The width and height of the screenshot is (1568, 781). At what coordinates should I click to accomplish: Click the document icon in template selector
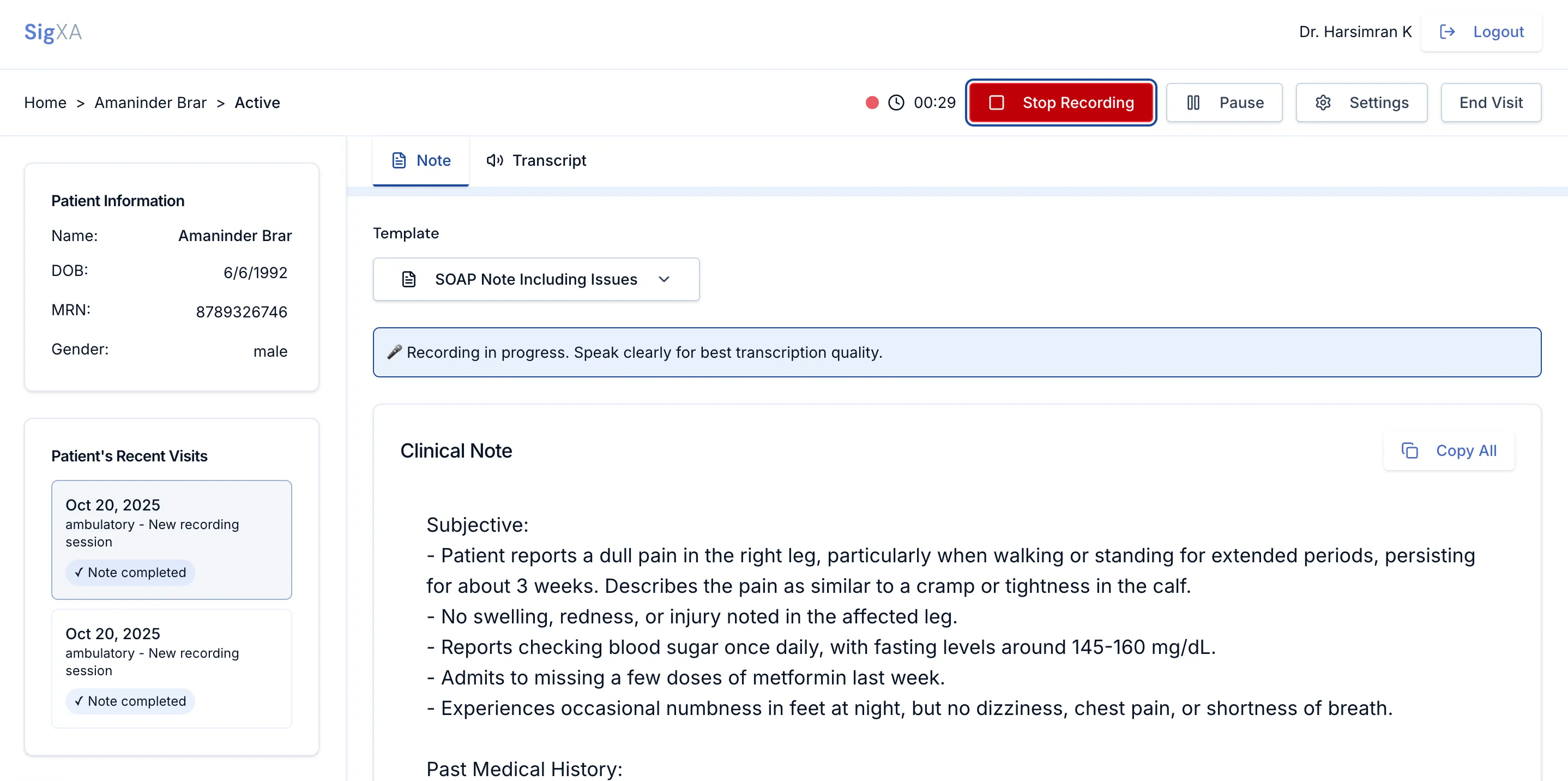coord(409,279)
